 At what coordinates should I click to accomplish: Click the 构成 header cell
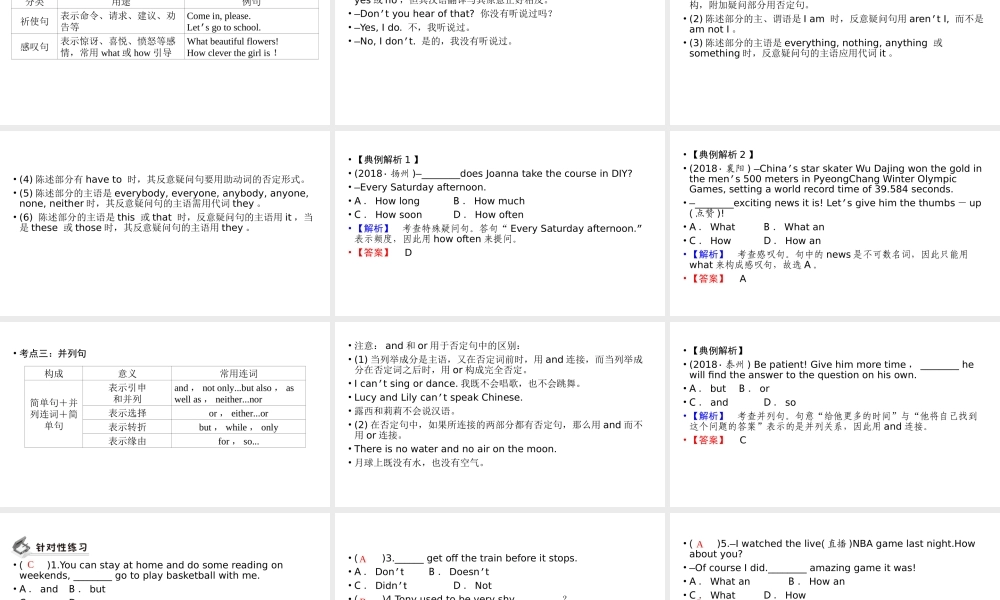tap(54, 374)
